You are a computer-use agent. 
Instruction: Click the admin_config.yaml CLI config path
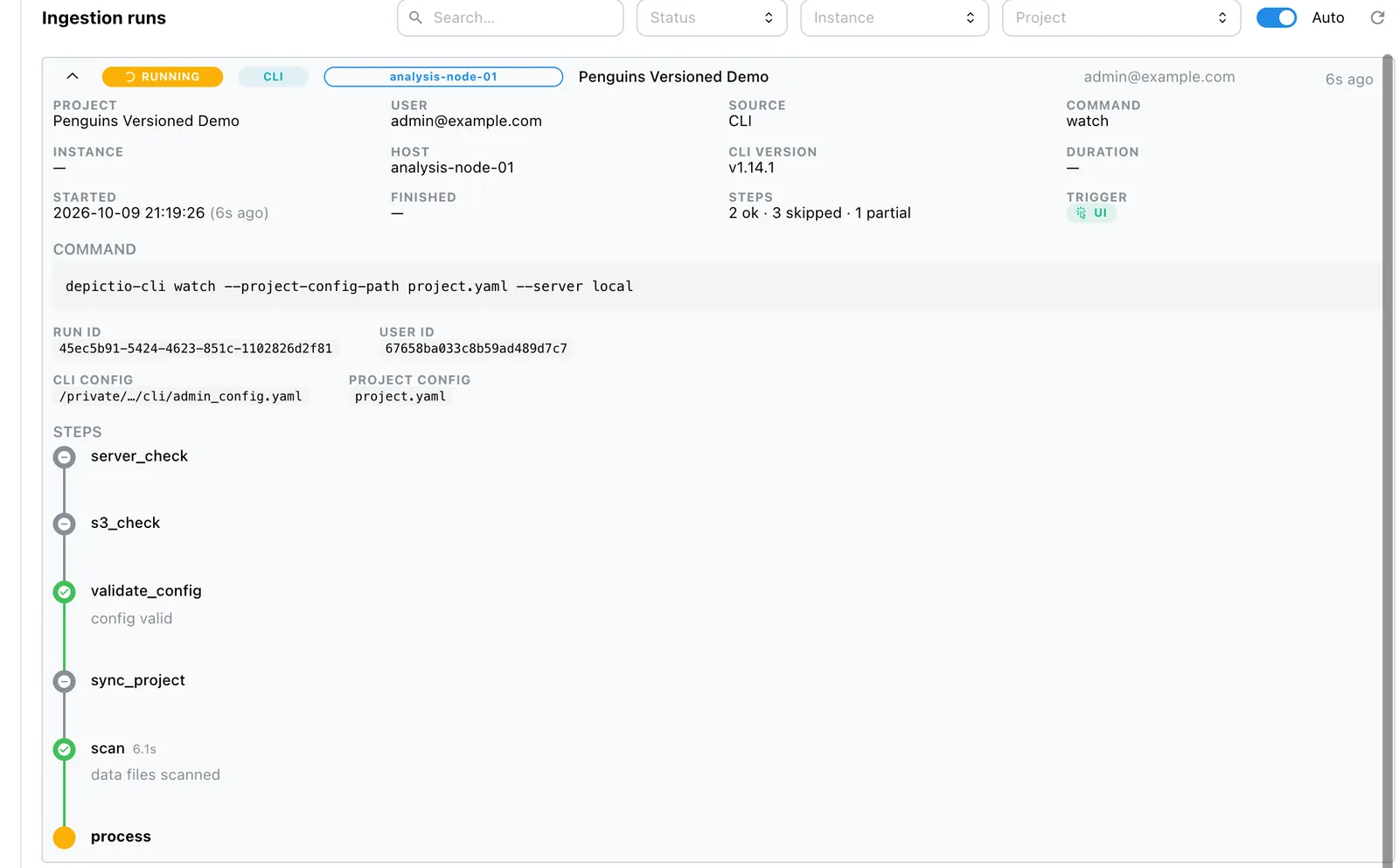click(x=181, y=397)
